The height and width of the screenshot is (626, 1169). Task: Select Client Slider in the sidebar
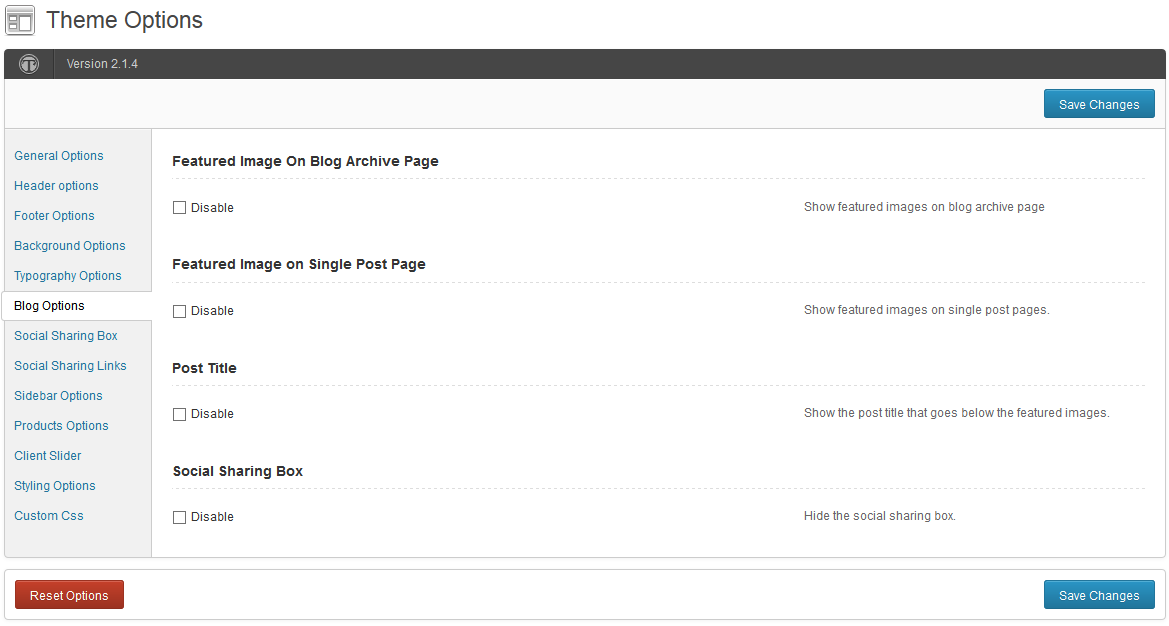point(48,455)
